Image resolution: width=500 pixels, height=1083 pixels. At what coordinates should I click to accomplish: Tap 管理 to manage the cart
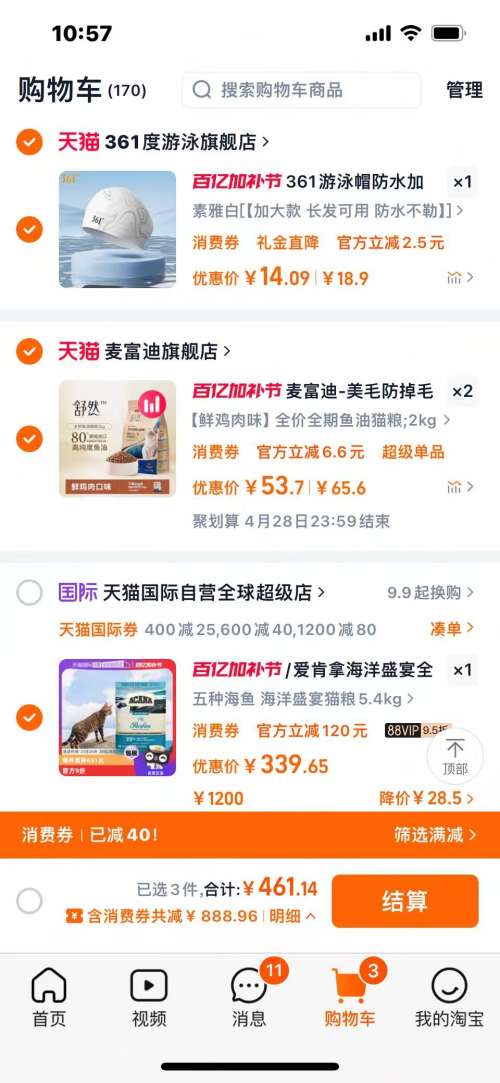[x=464, y=90]
